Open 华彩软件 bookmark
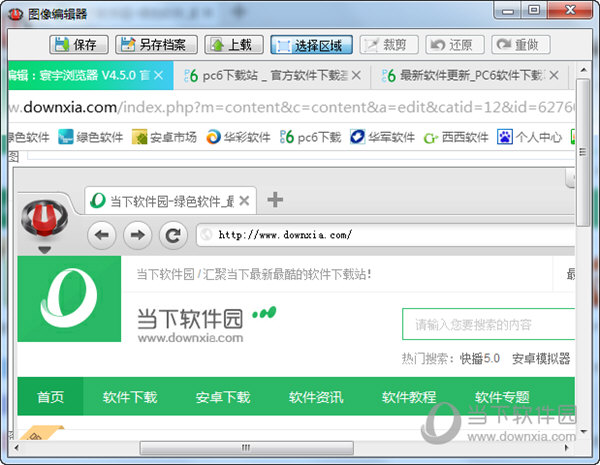The image size is (600, 465). (x=238, y=137)
